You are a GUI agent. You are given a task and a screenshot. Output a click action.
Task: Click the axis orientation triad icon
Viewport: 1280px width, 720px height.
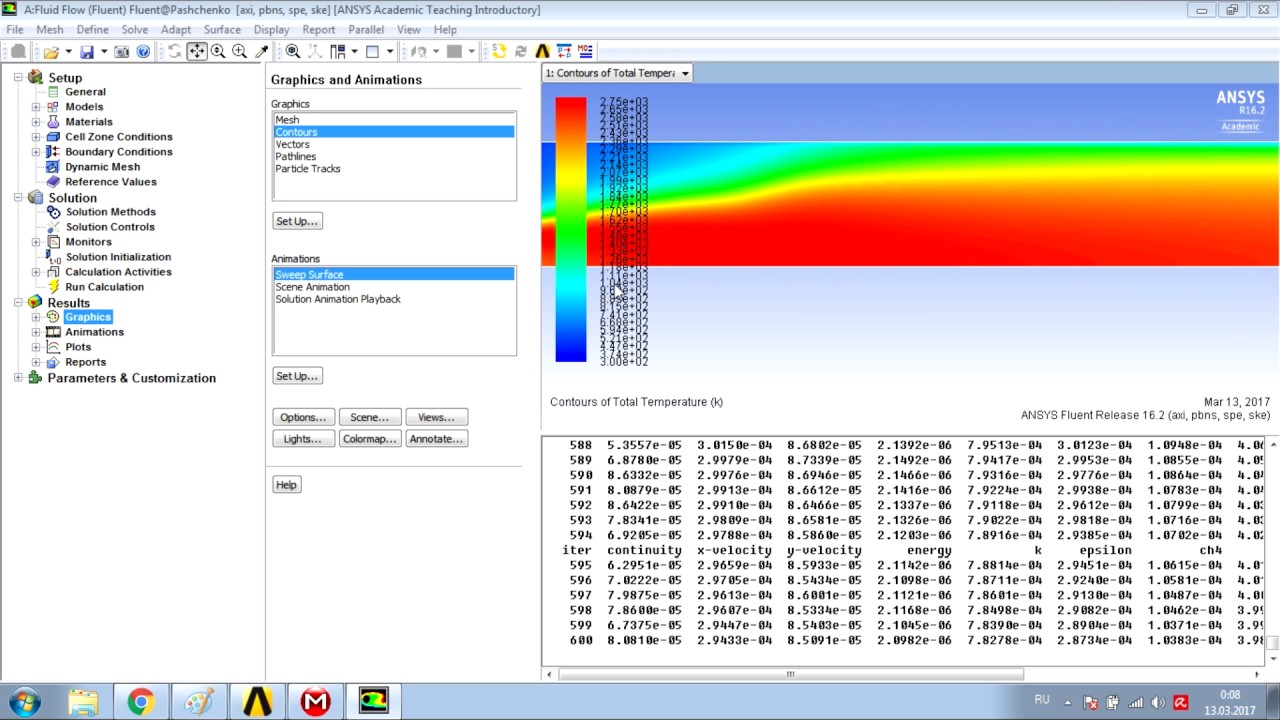pos(315,51)
